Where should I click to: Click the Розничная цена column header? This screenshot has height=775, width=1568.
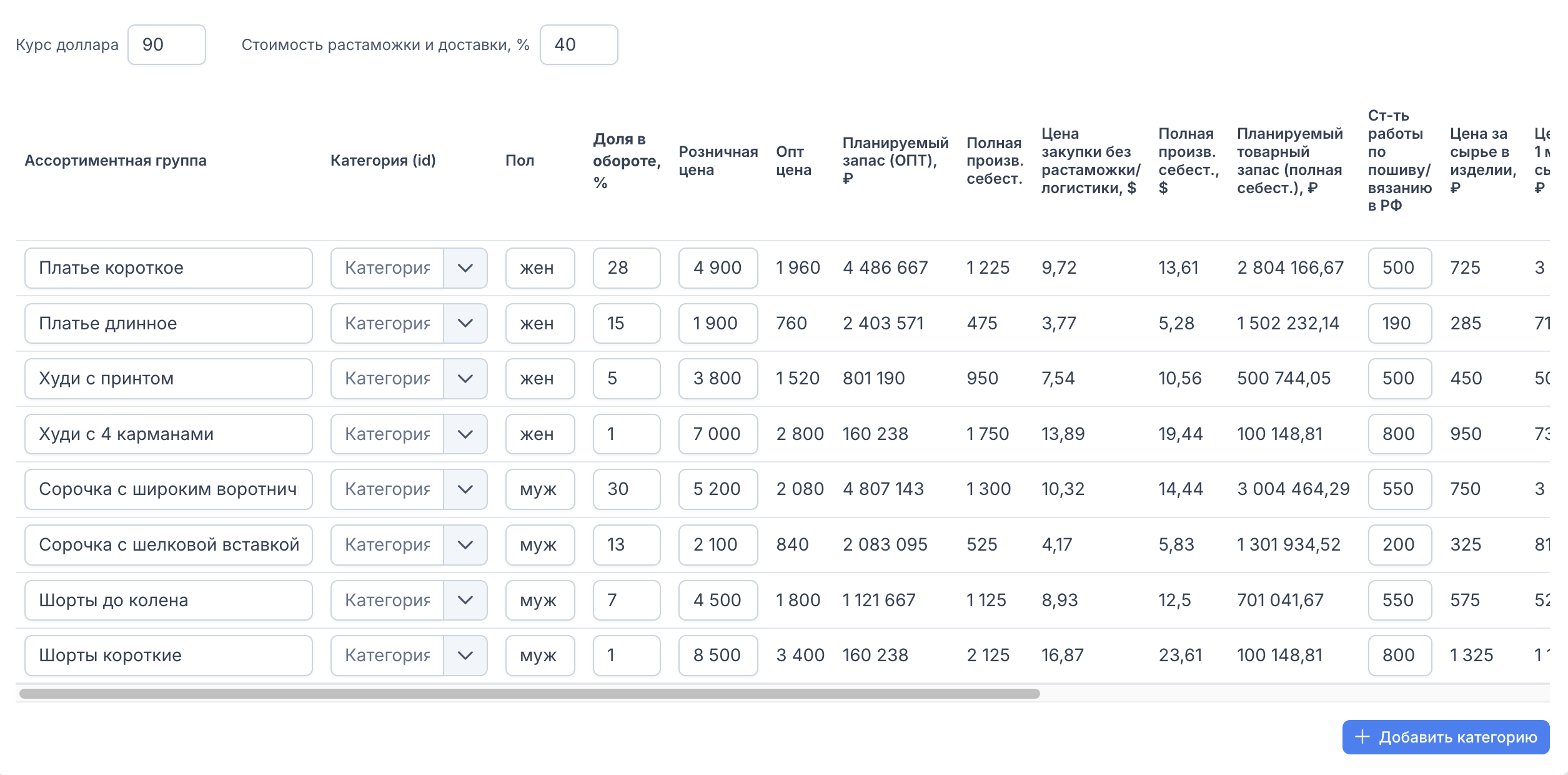tap(718, 161)
